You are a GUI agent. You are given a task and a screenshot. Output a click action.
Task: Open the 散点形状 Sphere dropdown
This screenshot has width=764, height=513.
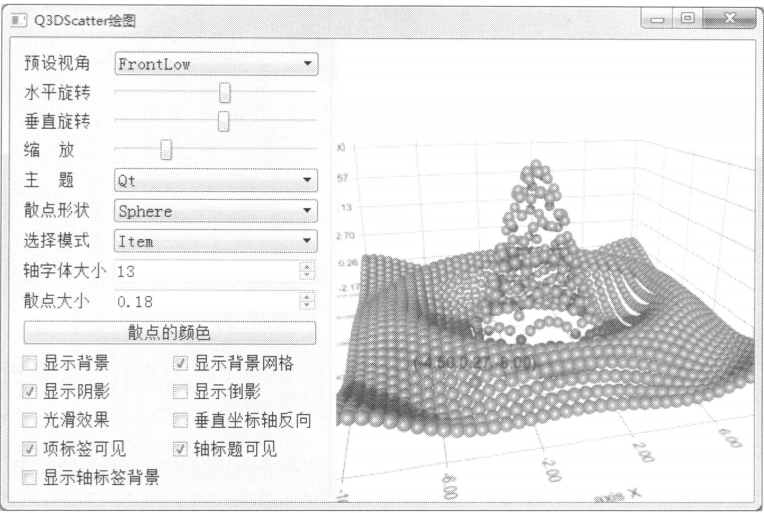click(215, 211)
